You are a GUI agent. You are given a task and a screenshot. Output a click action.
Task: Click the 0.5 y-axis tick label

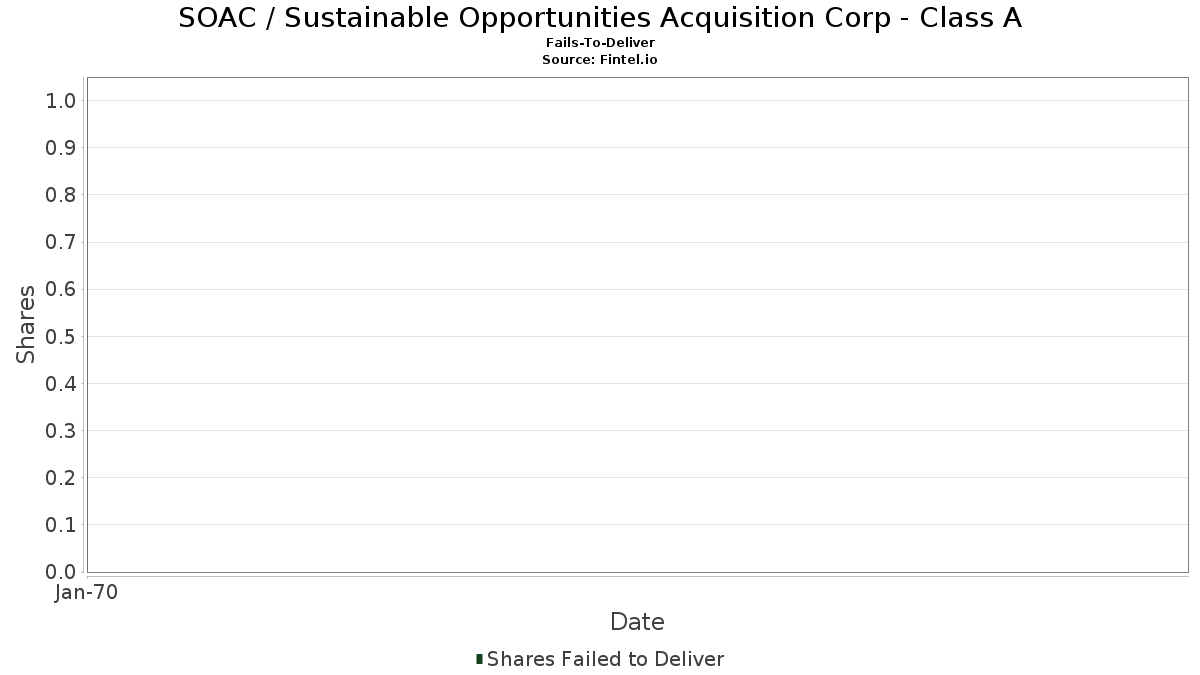[61, 336]
